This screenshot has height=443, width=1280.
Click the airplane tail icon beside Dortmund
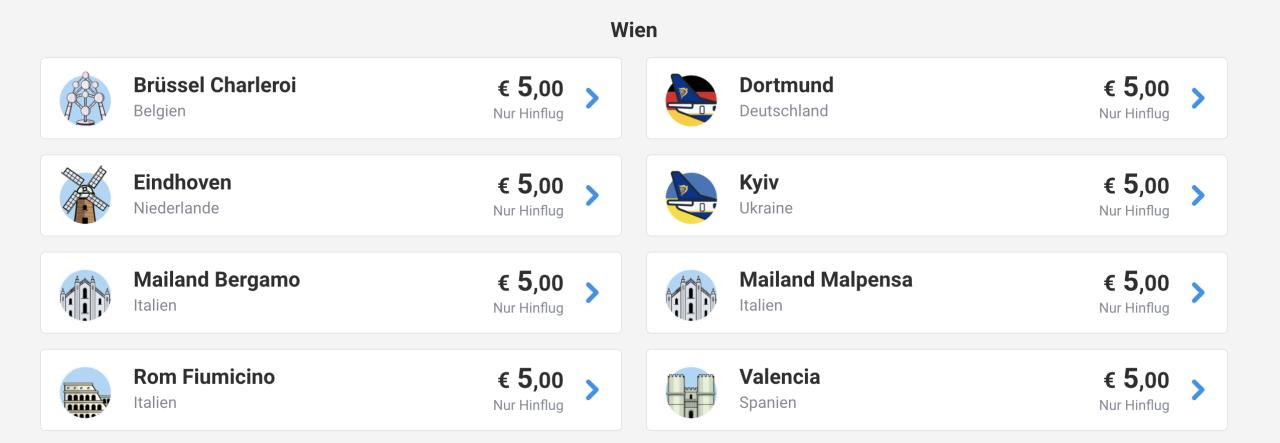click(x=691, y=98)
